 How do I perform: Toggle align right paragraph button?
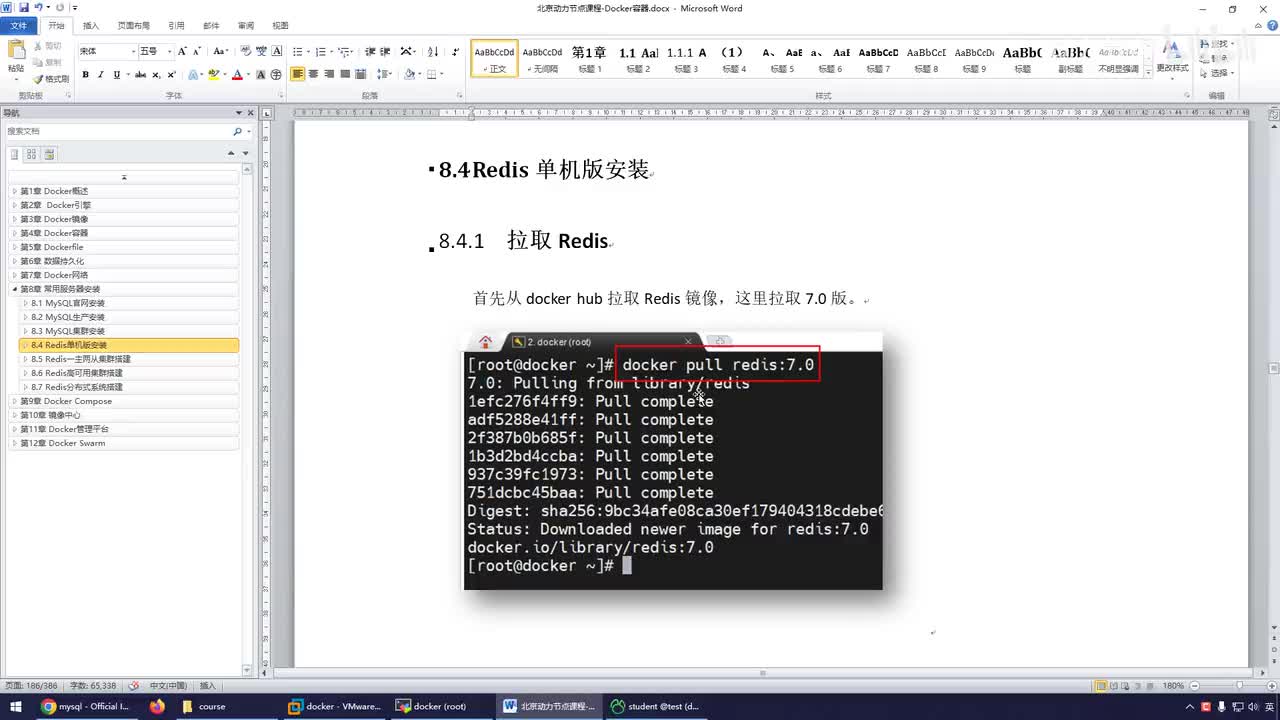329,74
